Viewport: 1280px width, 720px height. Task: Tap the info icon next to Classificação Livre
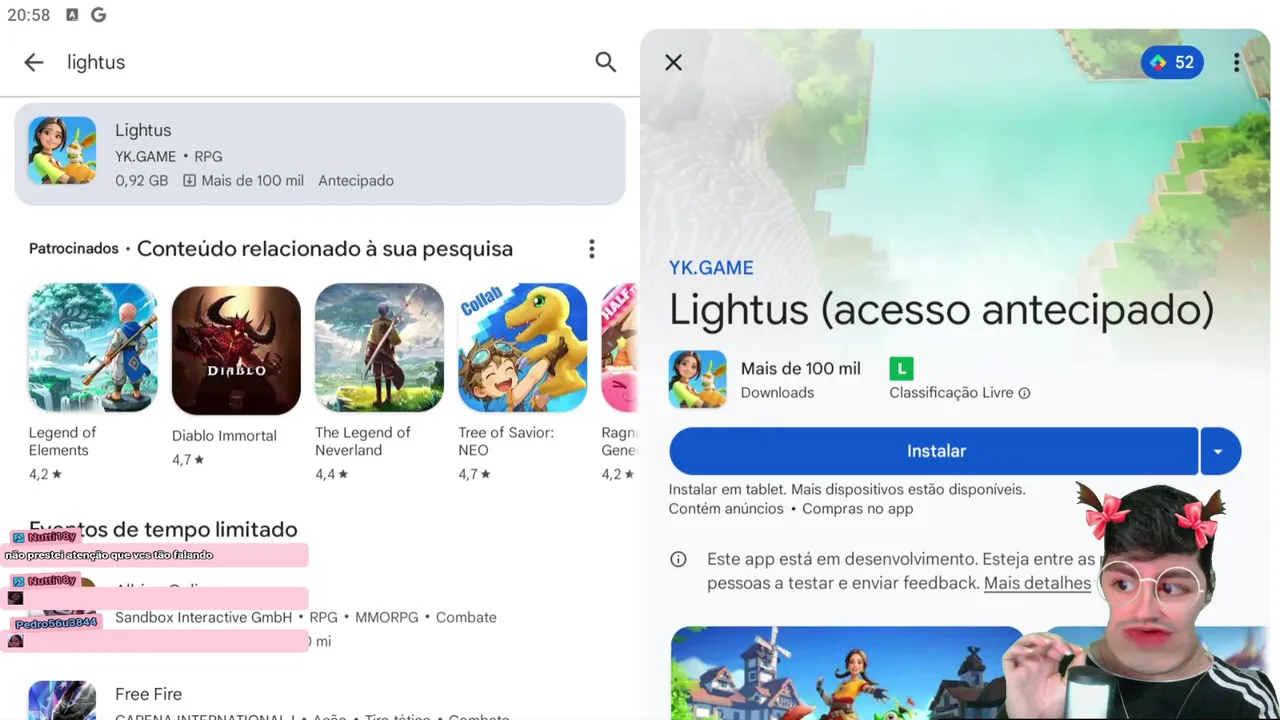pyautogui.click(x=1024, y=393)
